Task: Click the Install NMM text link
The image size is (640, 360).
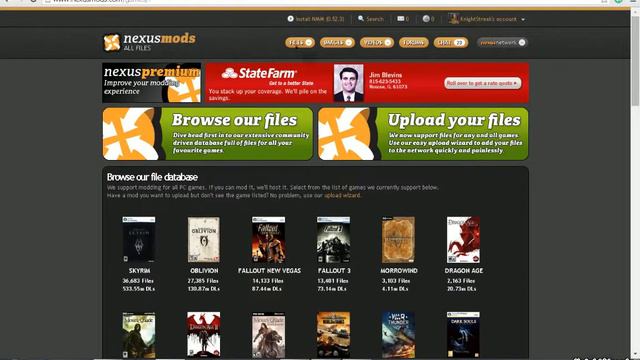Action: [x=320, y=19]
